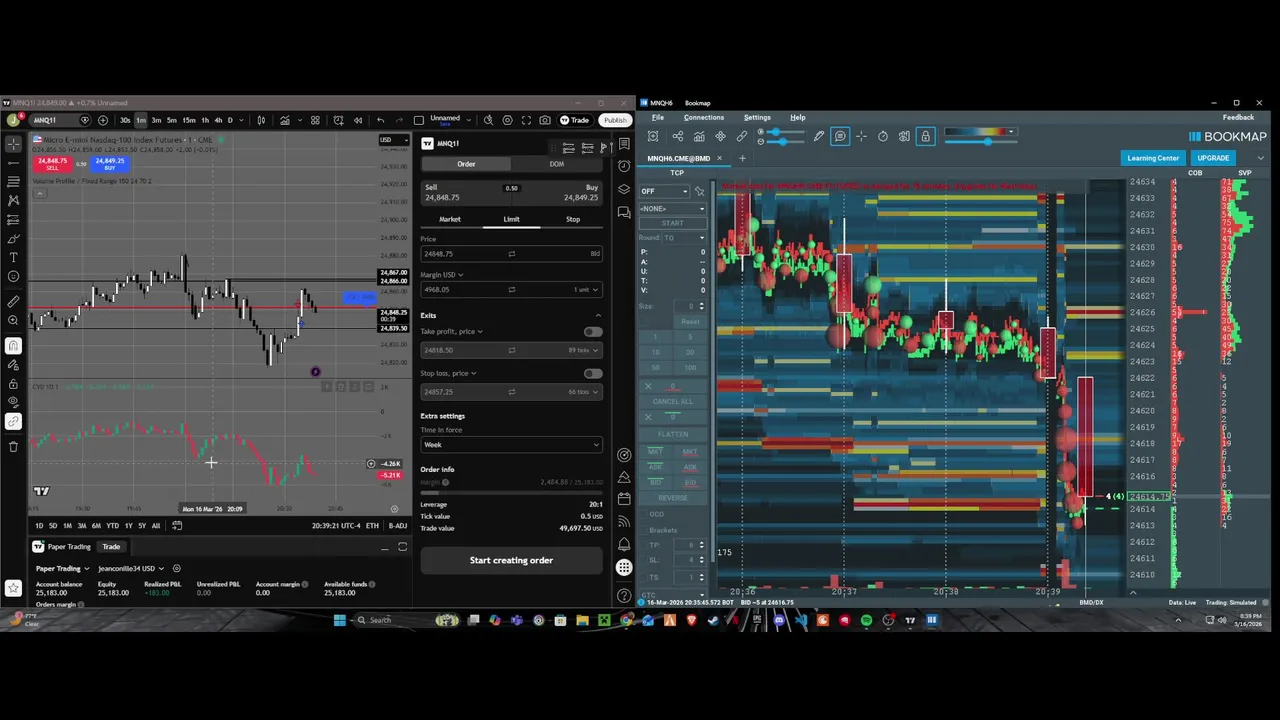Open the TradingView Indicators menu icon
This screenshot has width=1280, height=720.
[x=285, y=120]
